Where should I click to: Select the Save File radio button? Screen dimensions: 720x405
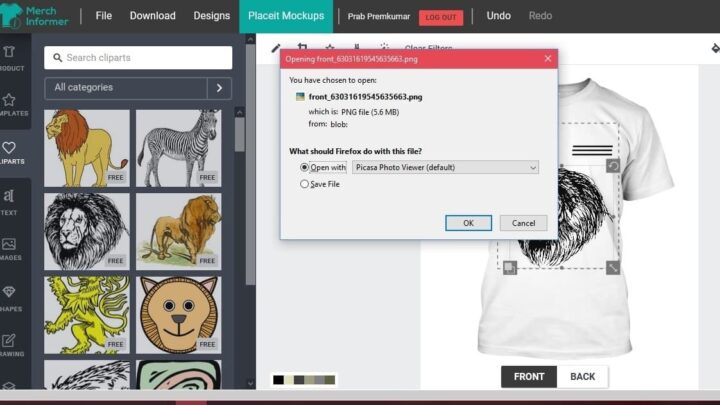[304, 184]
